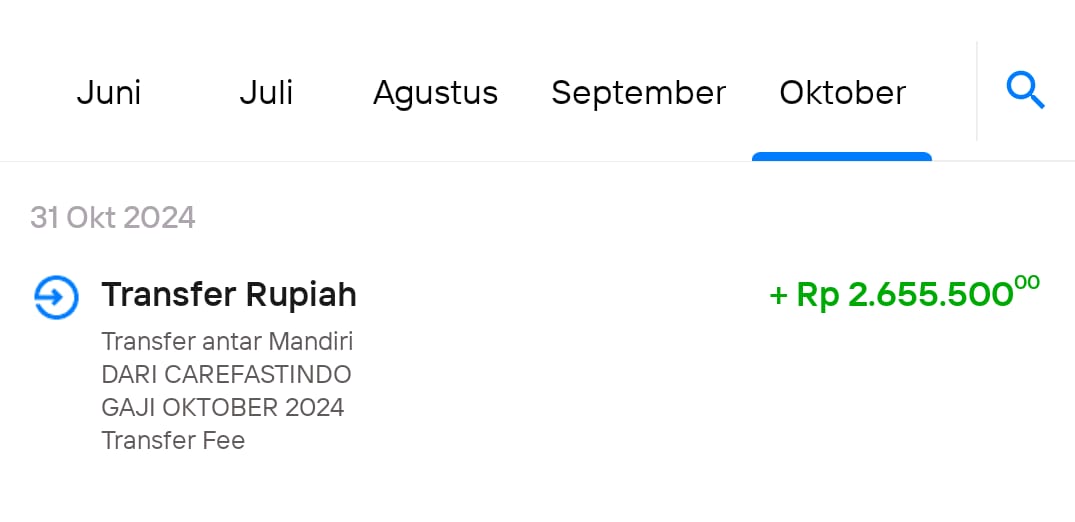Go to the September month tab
This screenshot has width=1075, height=522.
pyautogui.click(x=638, y=94)
